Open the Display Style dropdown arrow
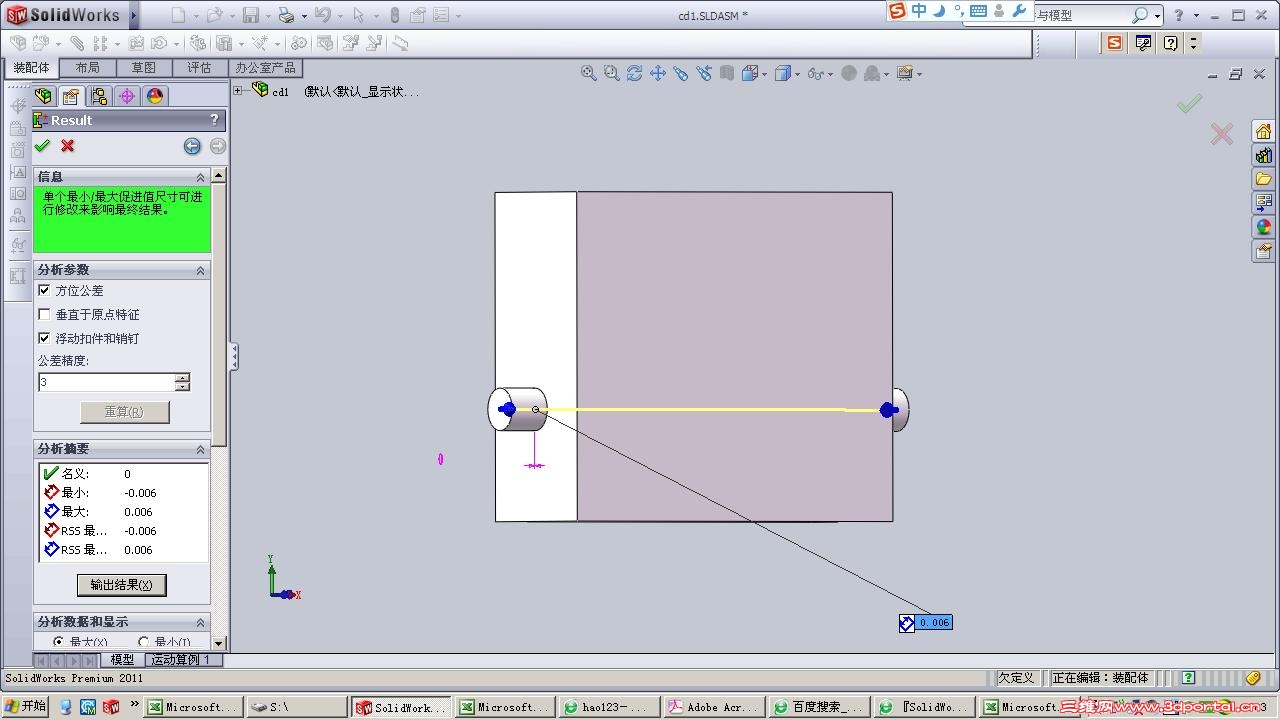 (798, 74)
